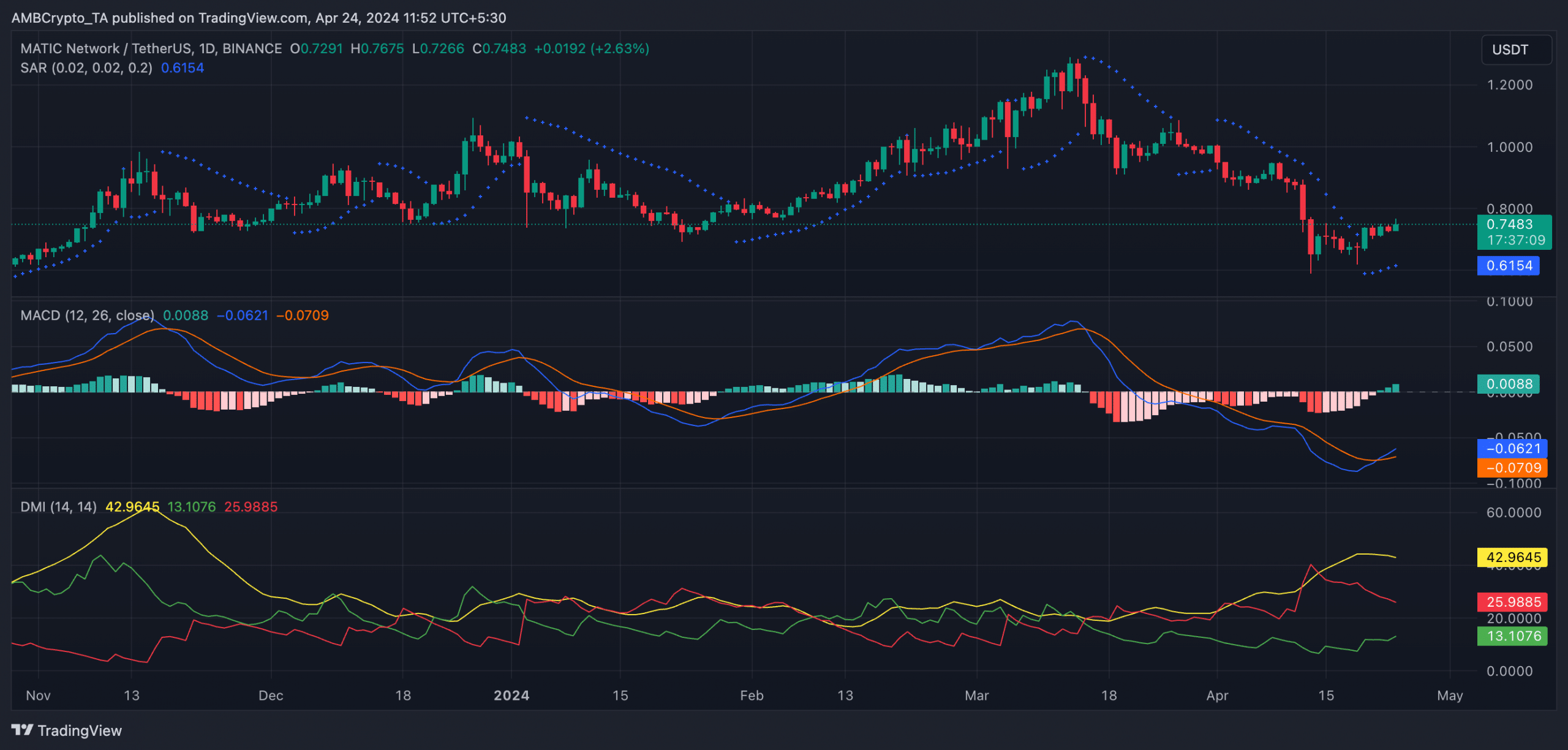Image resolution: width=1568 pixels, height=750 pixels.
Task: Click the low price value L0.7266
Action: click(438, 48)
